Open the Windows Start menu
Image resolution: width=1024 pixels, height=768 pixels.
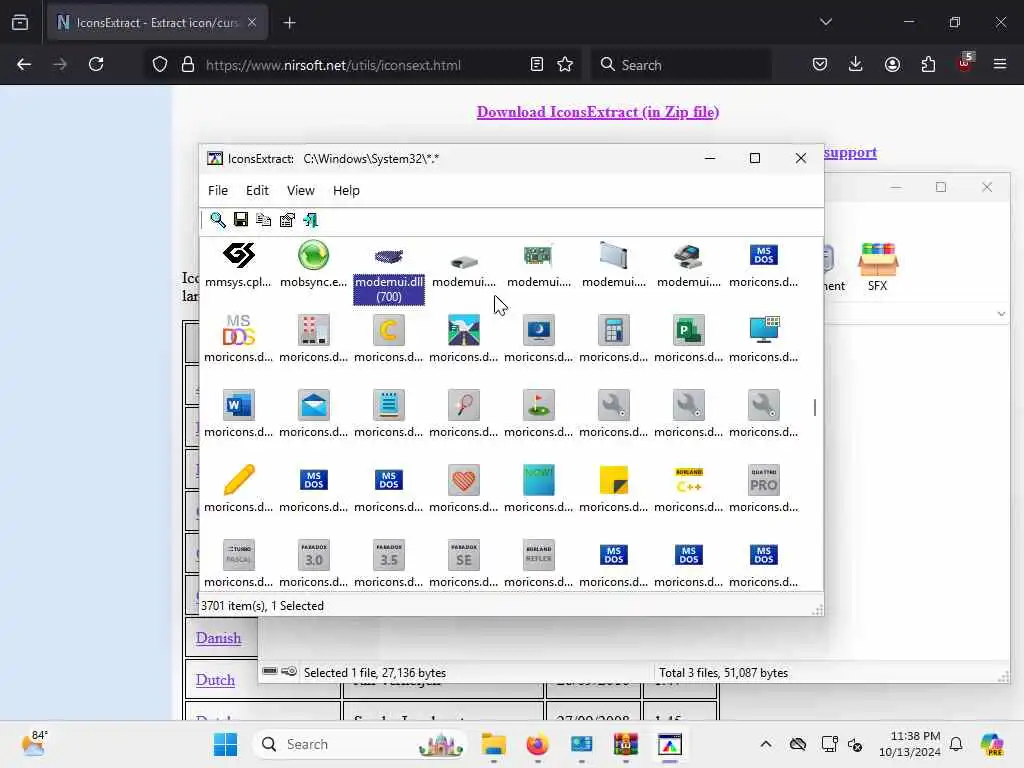[x=225, y=744]
